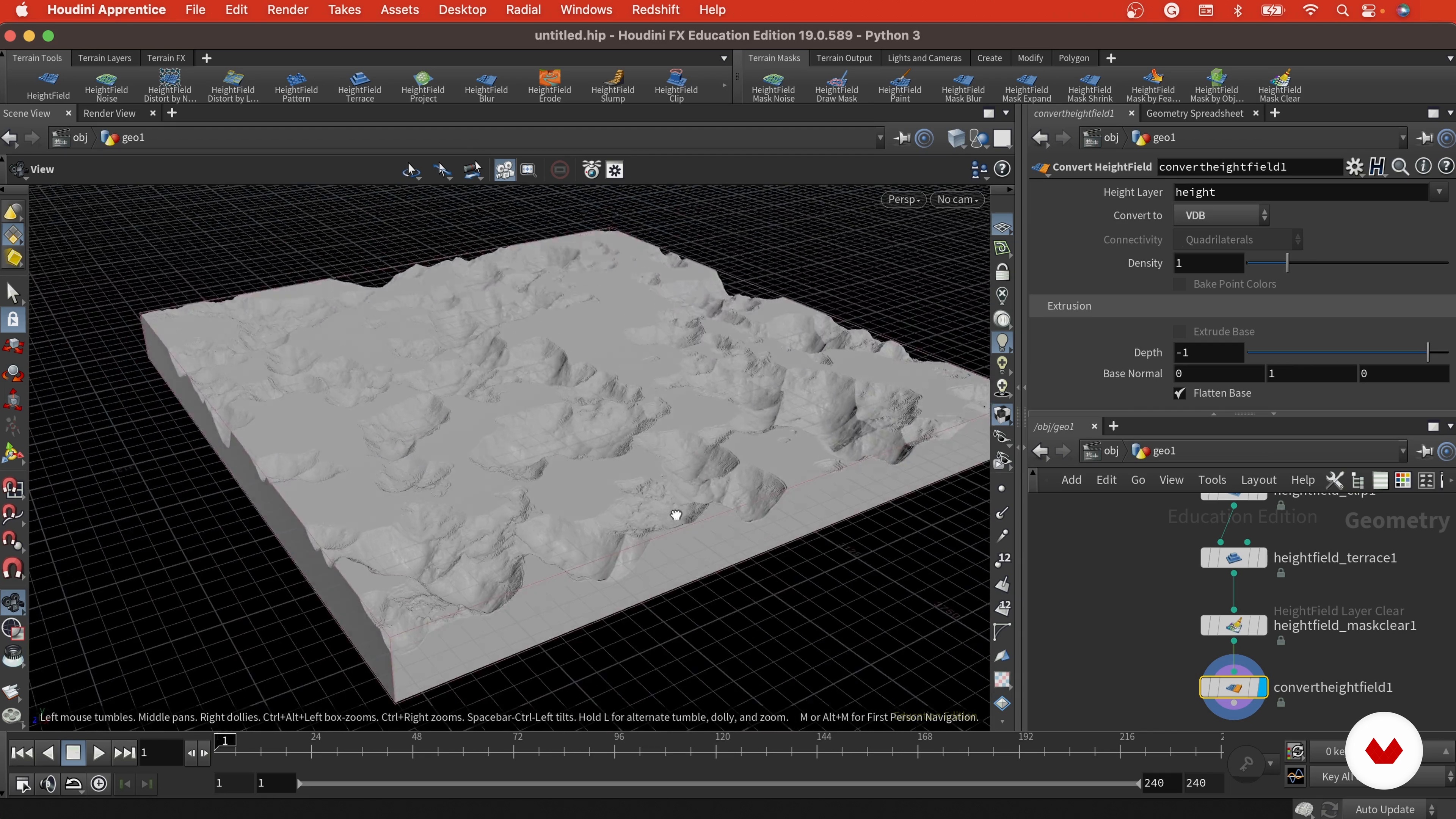1456x819 pixels.
Task: Open the Convert to VDB dropdown
Action: click(x=1221, y=215)
